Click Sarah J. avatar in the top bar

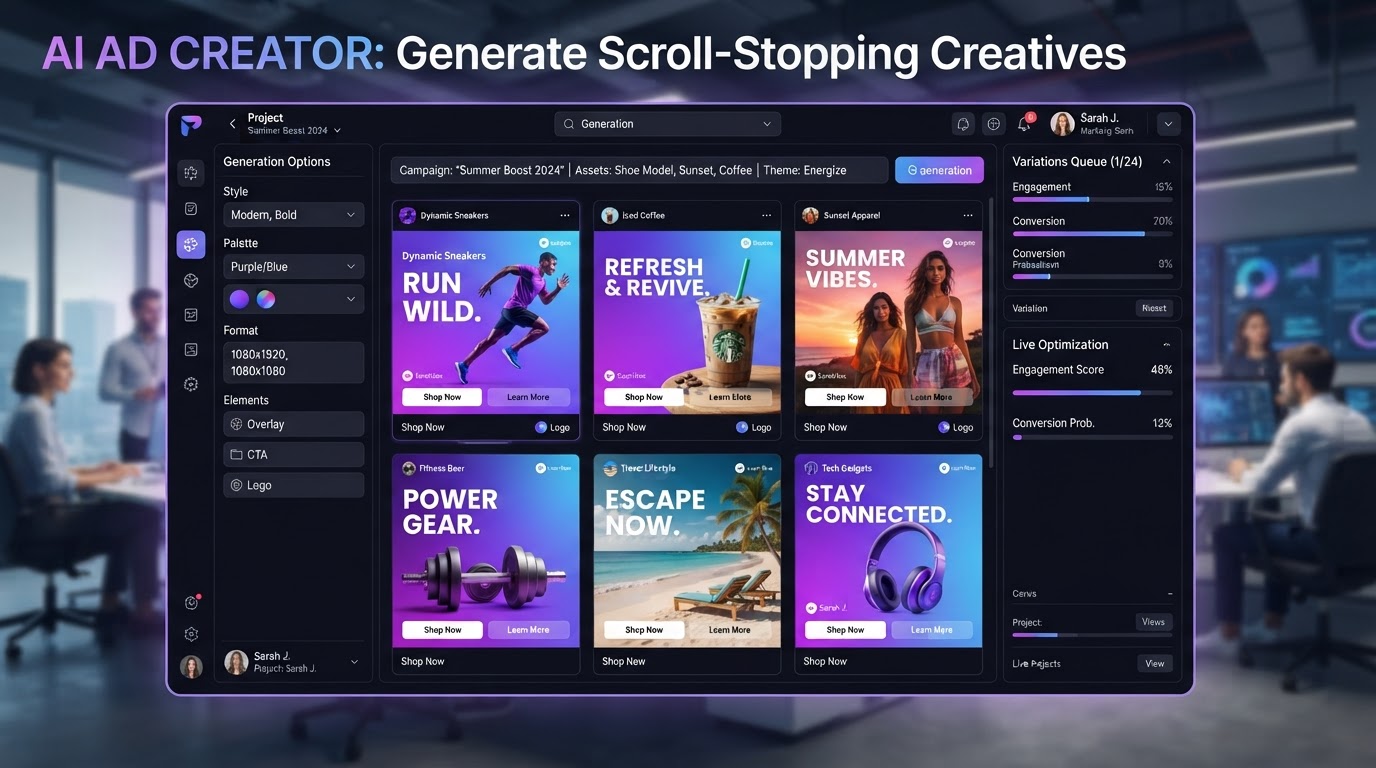pos(1063,124)
